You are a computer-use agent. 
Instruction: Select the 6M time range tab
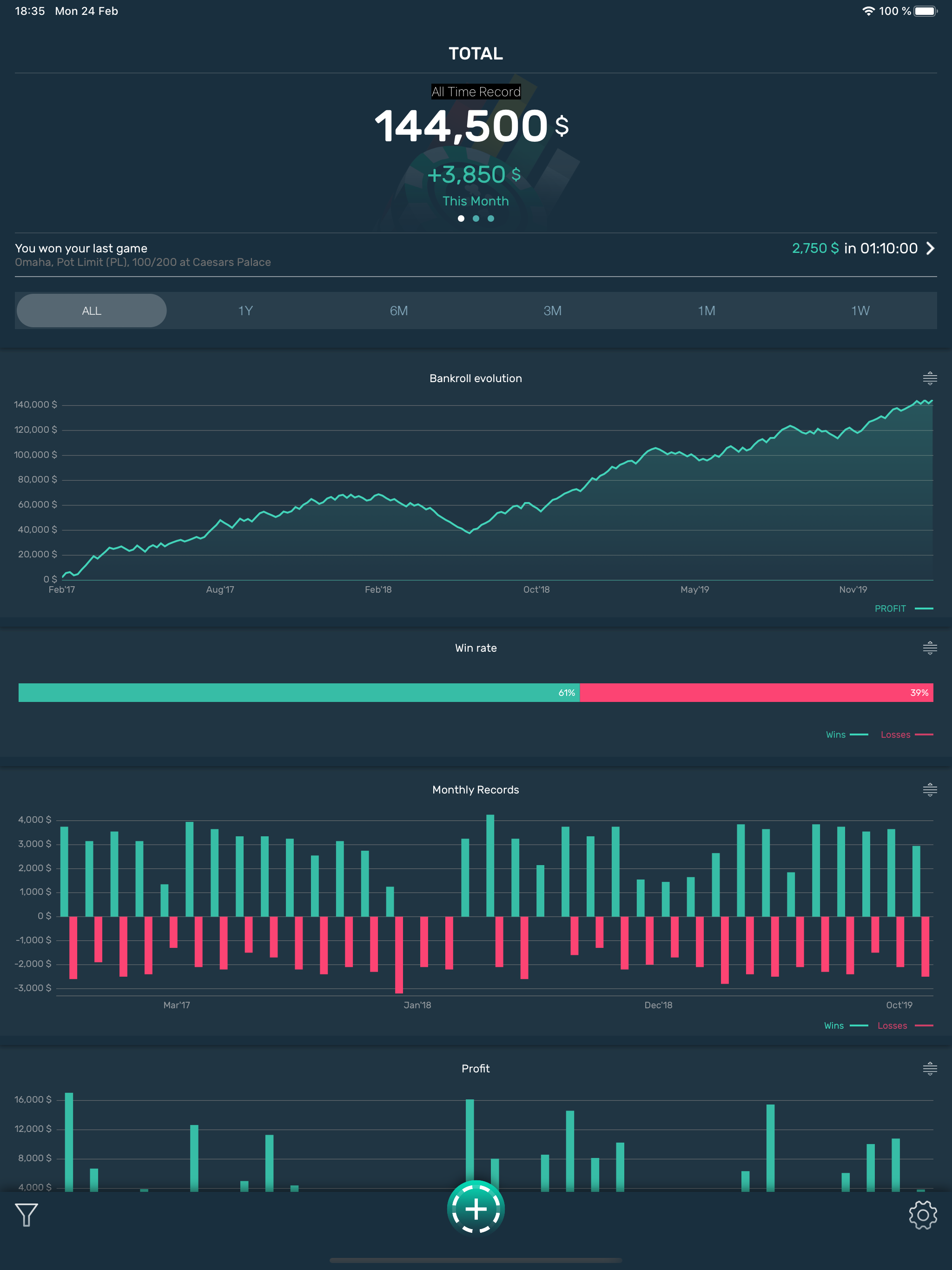(399, 311)
